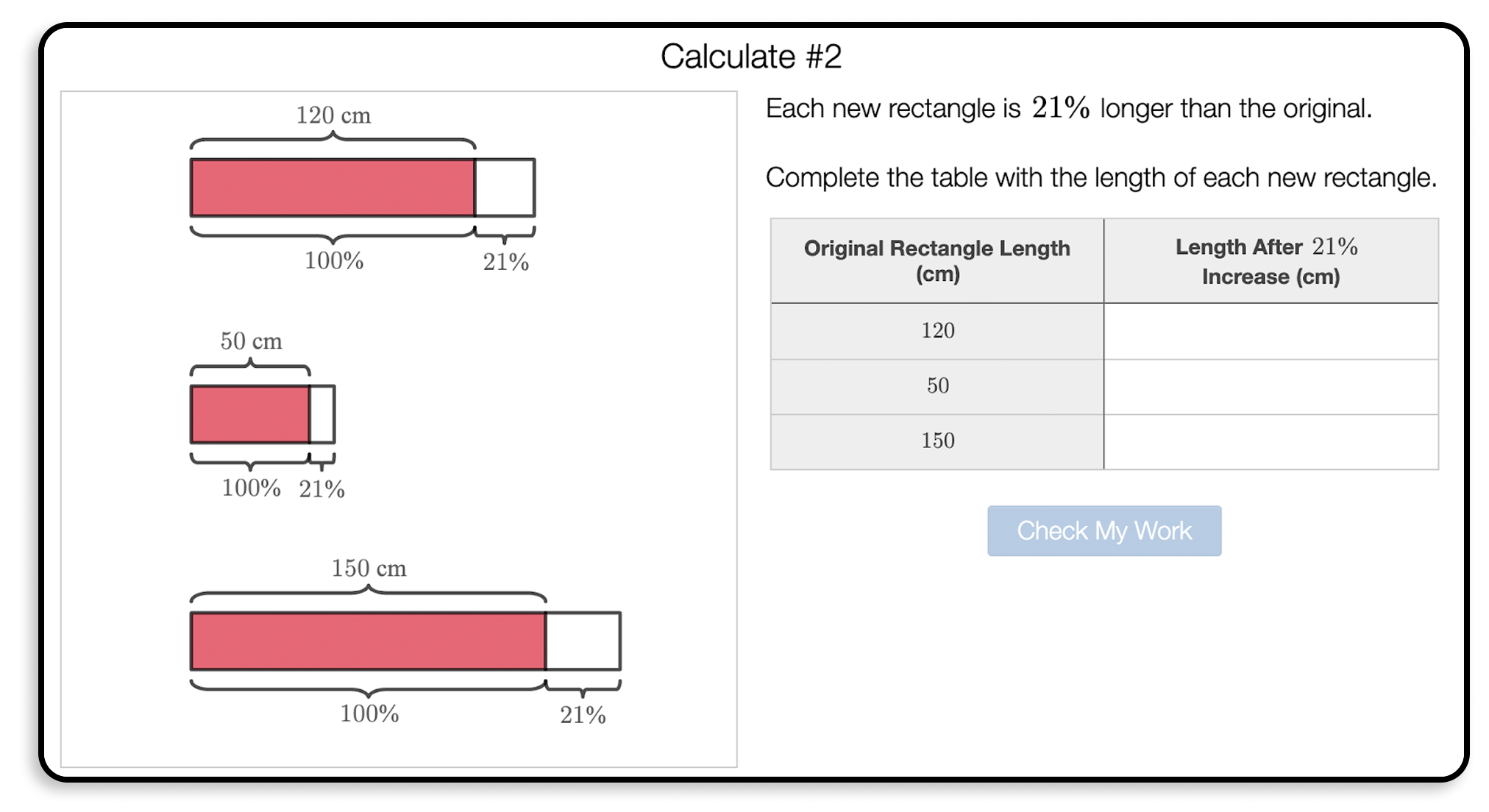Select the 120 cell in the table
This screenshot has height=812, width=1489.
pyautogui.click(x=937, y=330)
